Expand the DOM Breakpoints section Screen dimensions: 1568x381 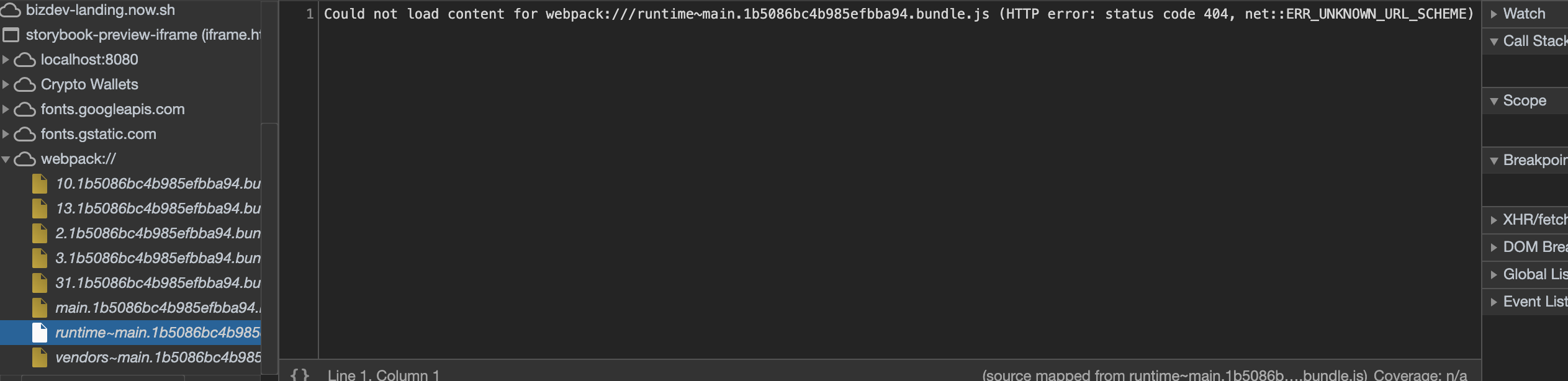[1495, 246]
